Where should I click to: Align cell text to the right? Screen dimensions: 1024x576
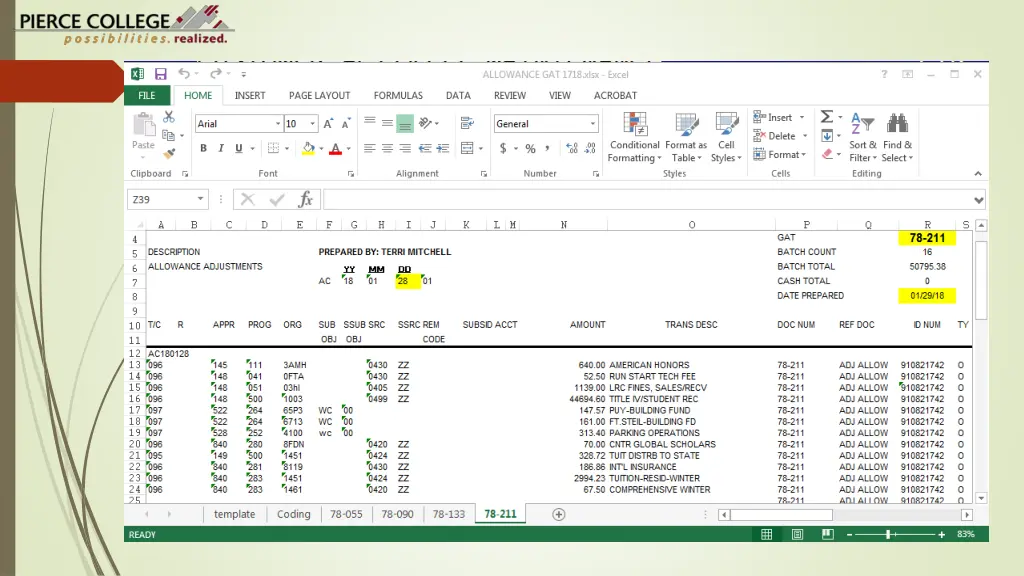pyautogui.click(x=405, y=148)
